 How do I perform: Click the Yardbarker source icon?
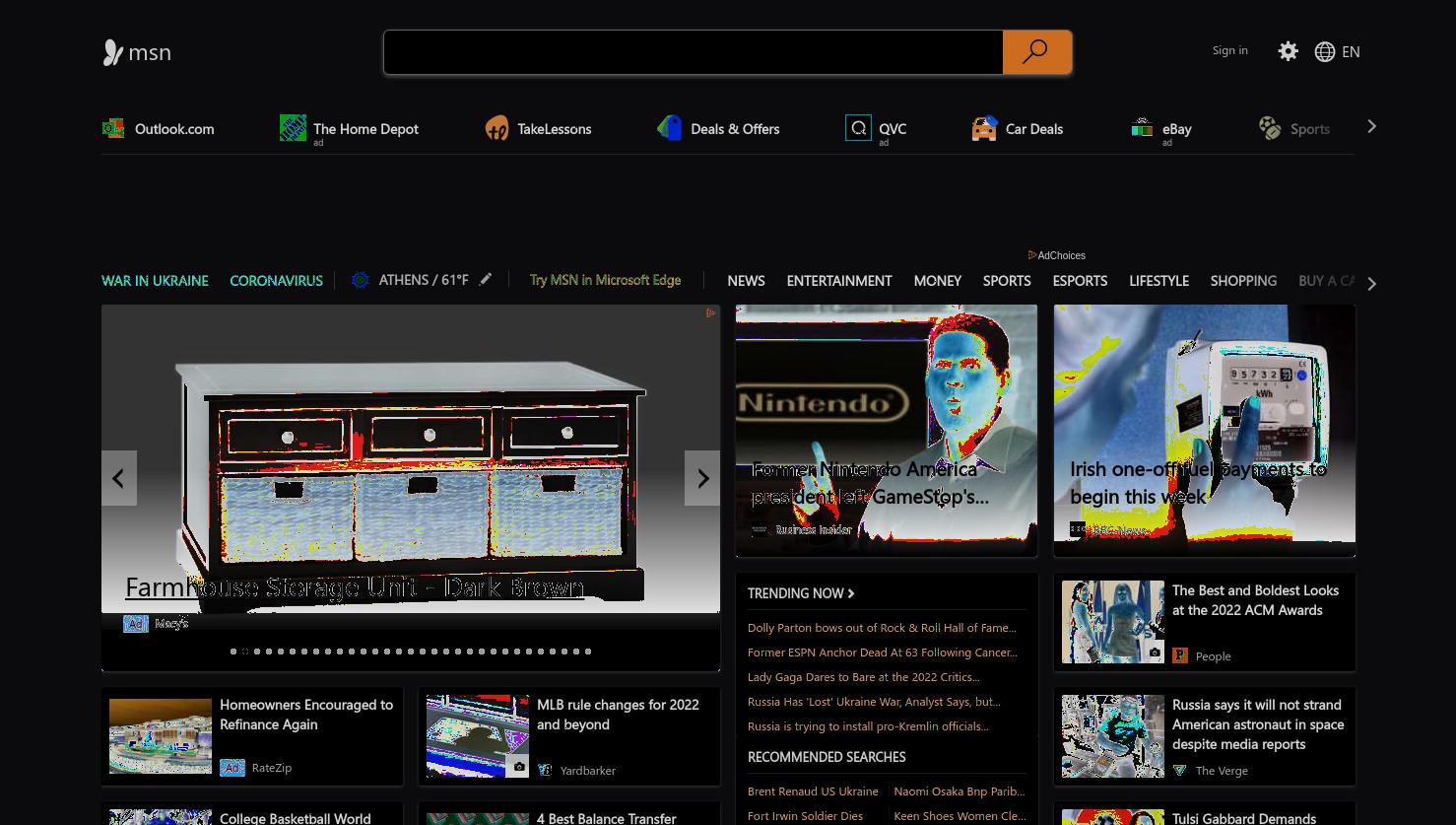(545, 770)
